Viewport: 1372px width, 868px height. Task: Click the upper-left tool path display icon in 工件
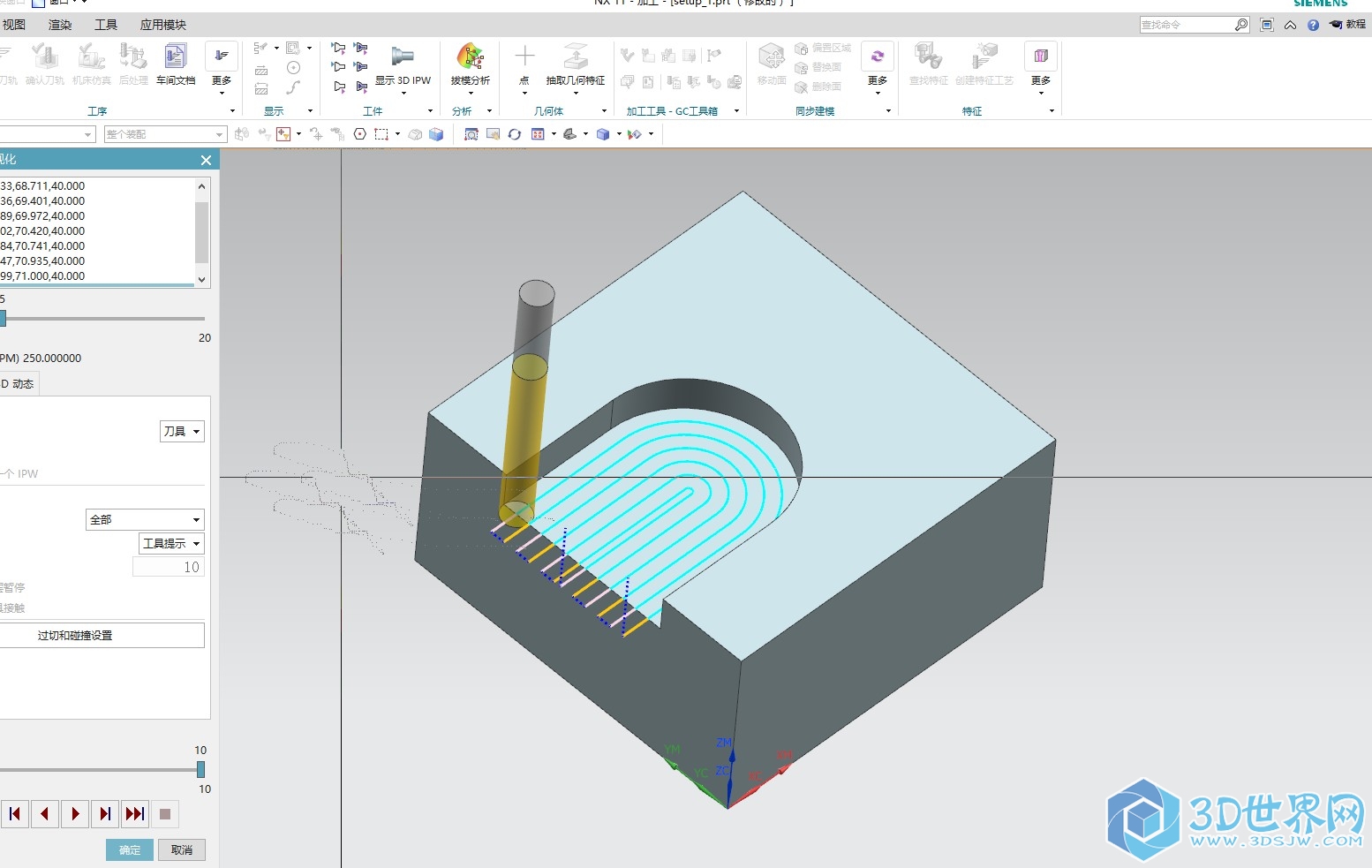339,48
